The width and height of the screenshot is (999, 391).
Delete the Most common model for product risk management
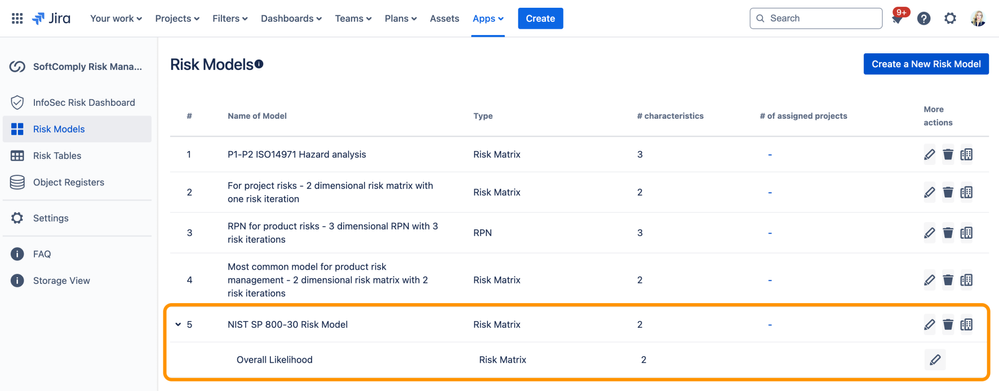tap(948, 280)
